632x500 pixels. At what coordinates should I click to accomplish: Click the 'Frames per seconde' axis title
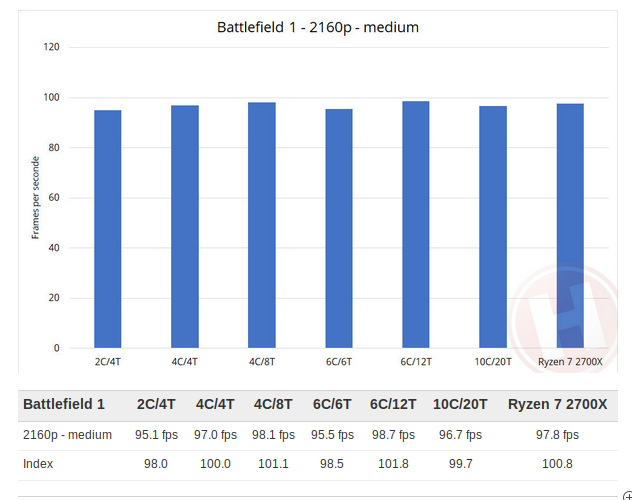[35, 197]
